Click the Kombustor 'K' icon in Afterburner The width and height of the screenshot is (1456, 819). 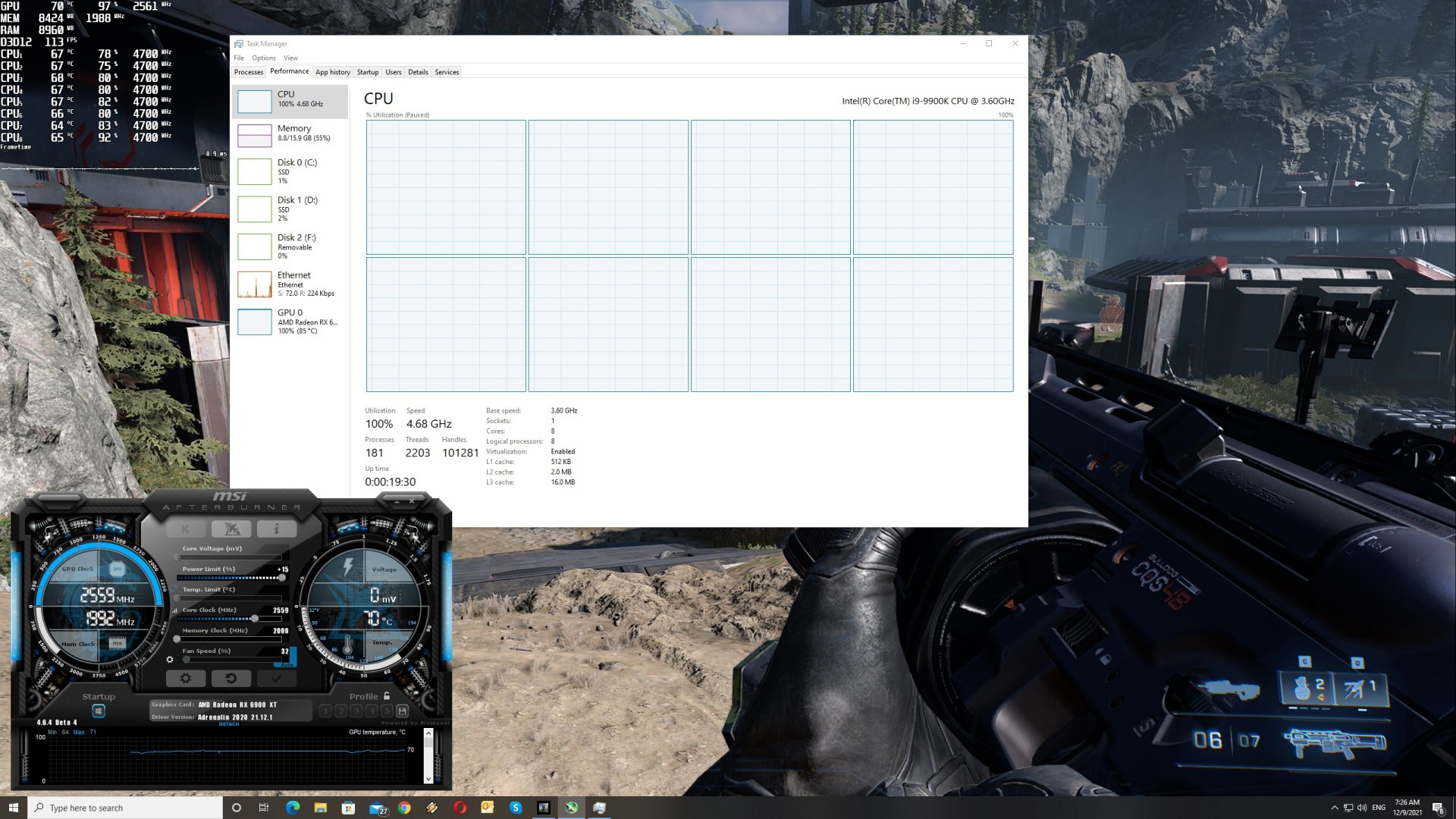click(187, 528)
